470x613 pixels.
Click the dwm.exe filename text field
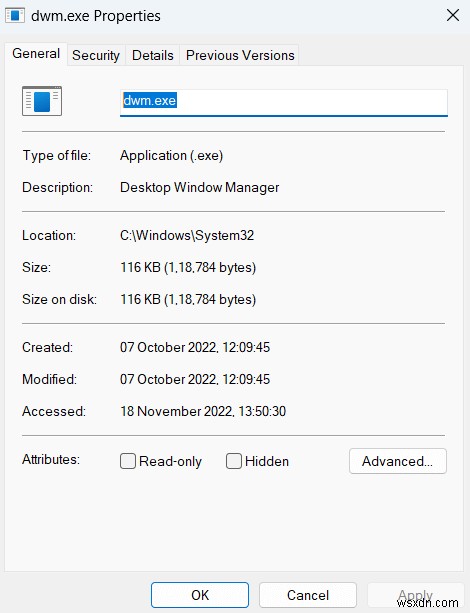point(284,102)
